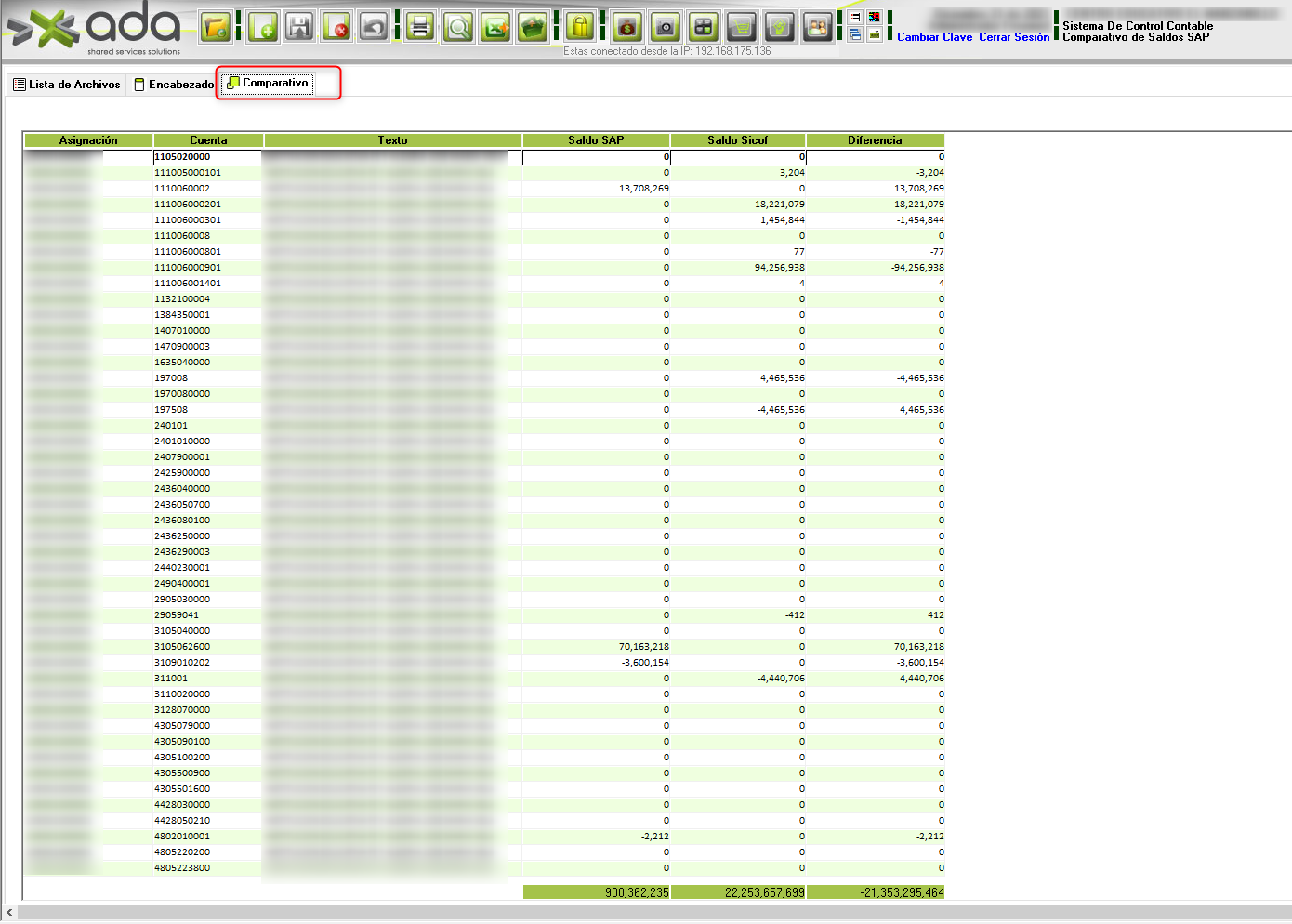
Task: Click the horizontal scrollbar left arrow
Action: click(x=9, y=913)
